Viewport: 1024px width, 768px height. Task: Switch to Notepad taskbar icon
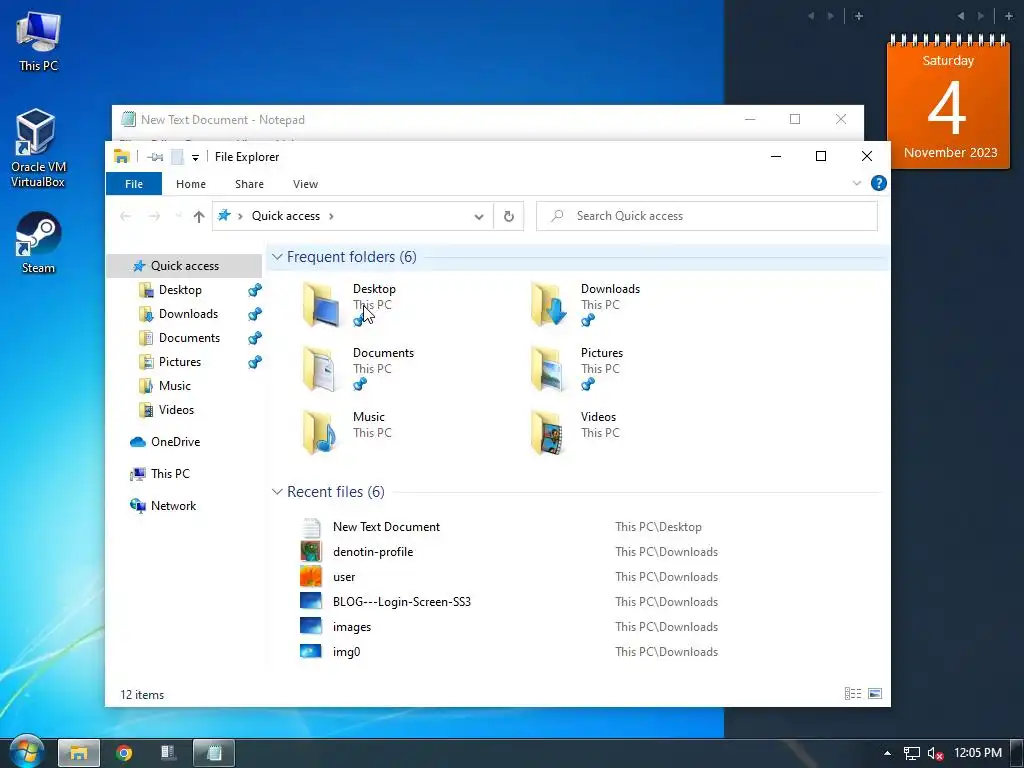click(214, 753)
